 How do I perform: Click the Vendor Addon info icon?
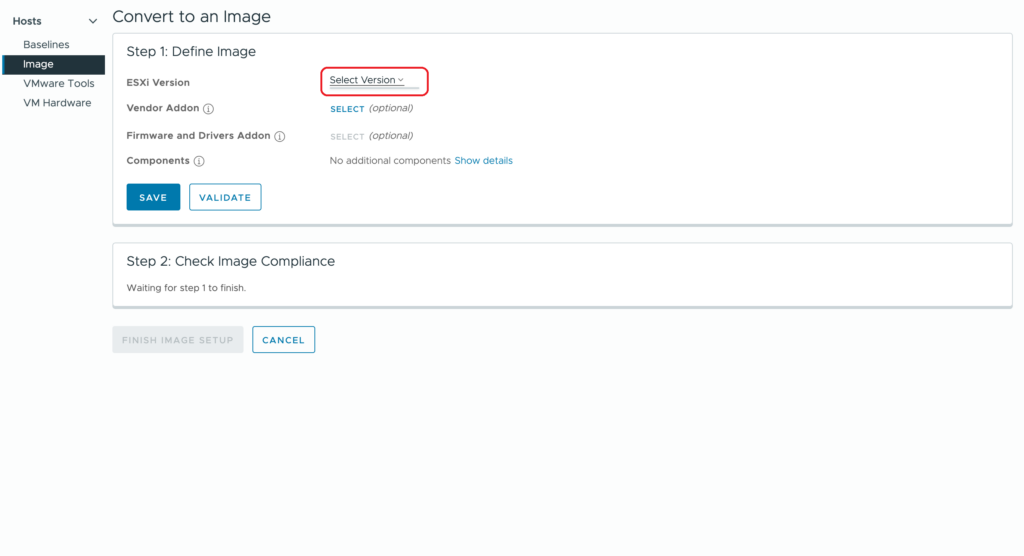pyautogui.click(x=208, y=109)
